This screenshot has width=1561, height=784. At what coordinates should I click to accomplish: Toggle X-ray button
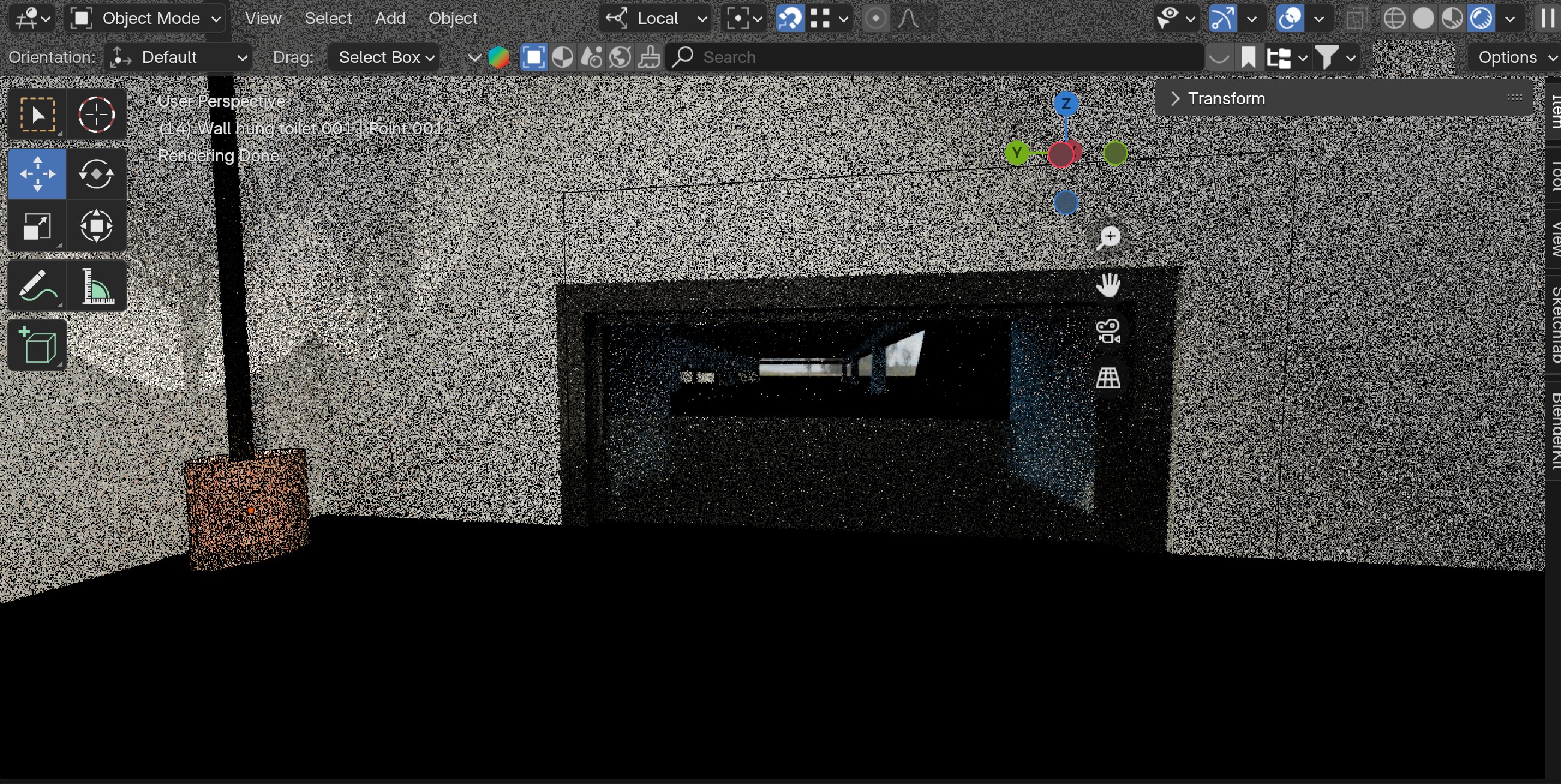pyautogui.click(x=1356, y=18)
